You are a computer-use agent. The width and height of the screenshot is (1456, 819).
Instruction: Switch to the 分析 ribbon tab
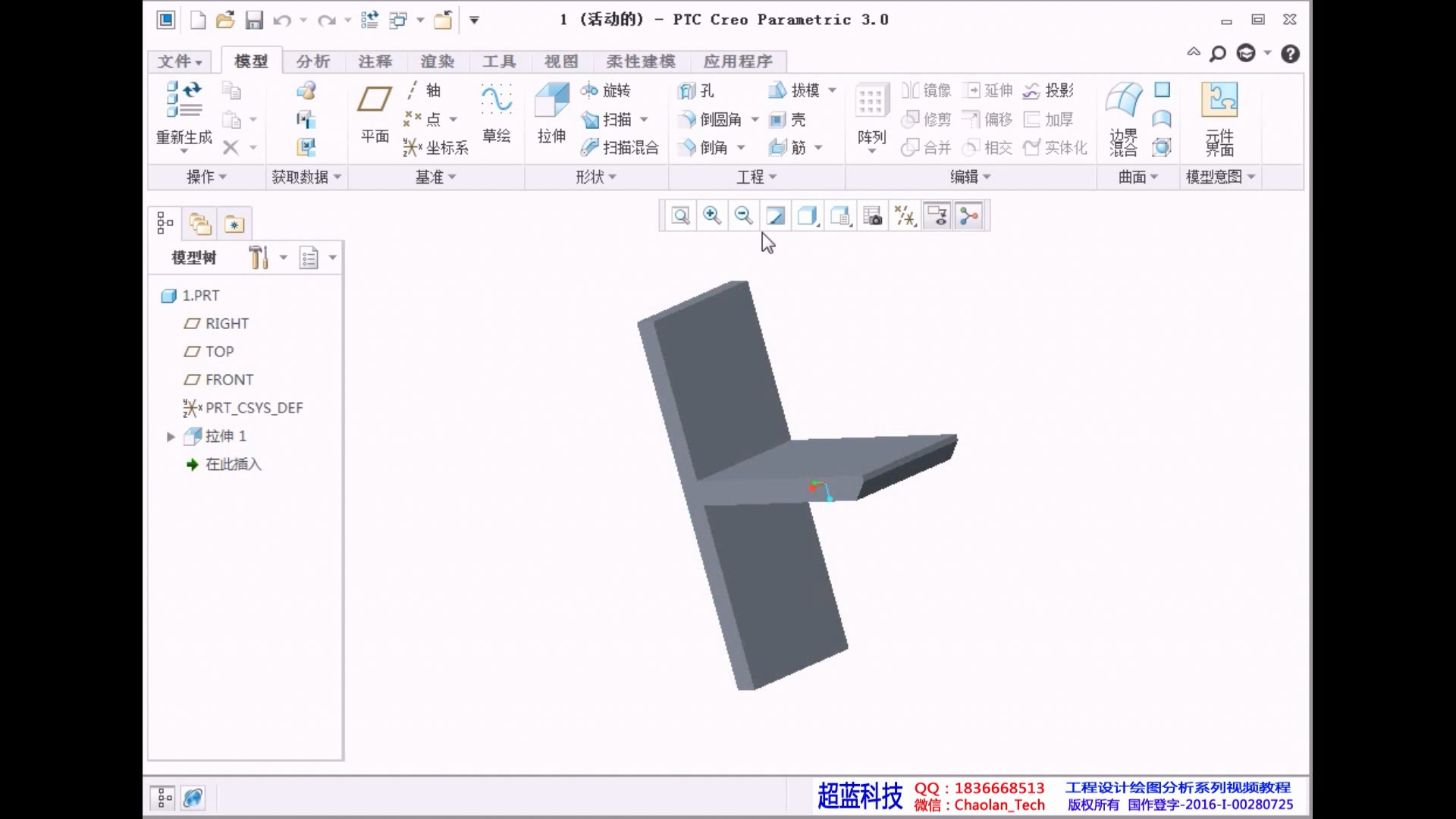point(313,61)
